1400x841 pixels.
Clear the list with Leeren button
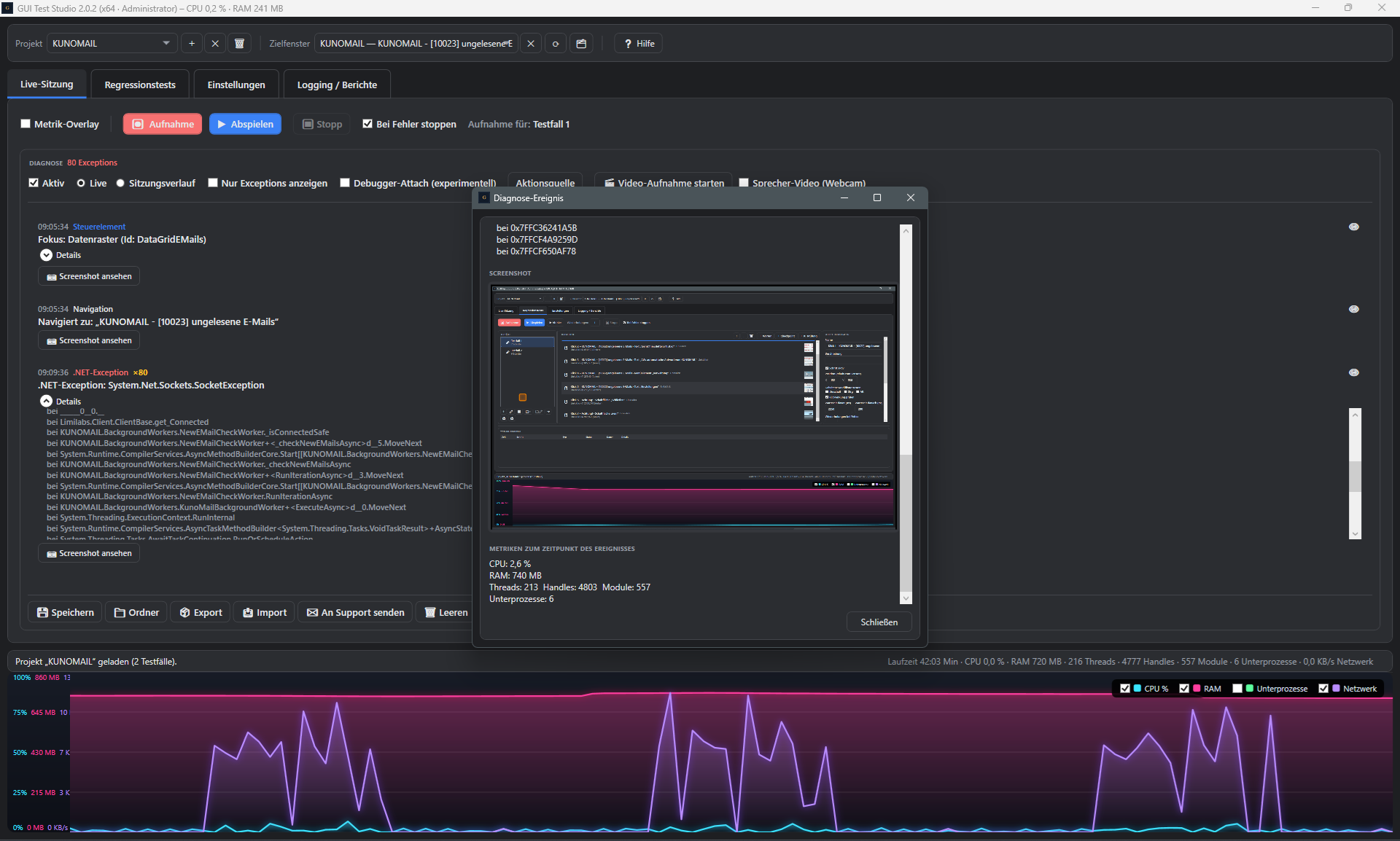coord(446,612)
